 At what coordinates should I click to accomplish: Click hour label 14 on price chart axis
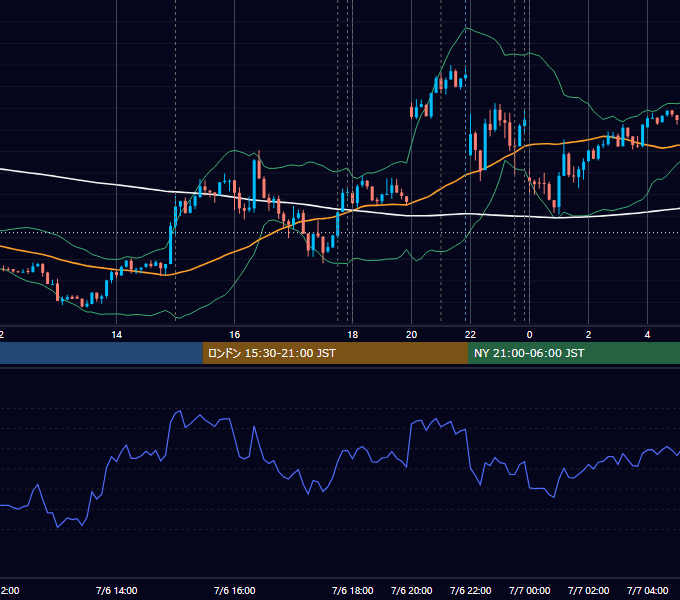point(117,335)
